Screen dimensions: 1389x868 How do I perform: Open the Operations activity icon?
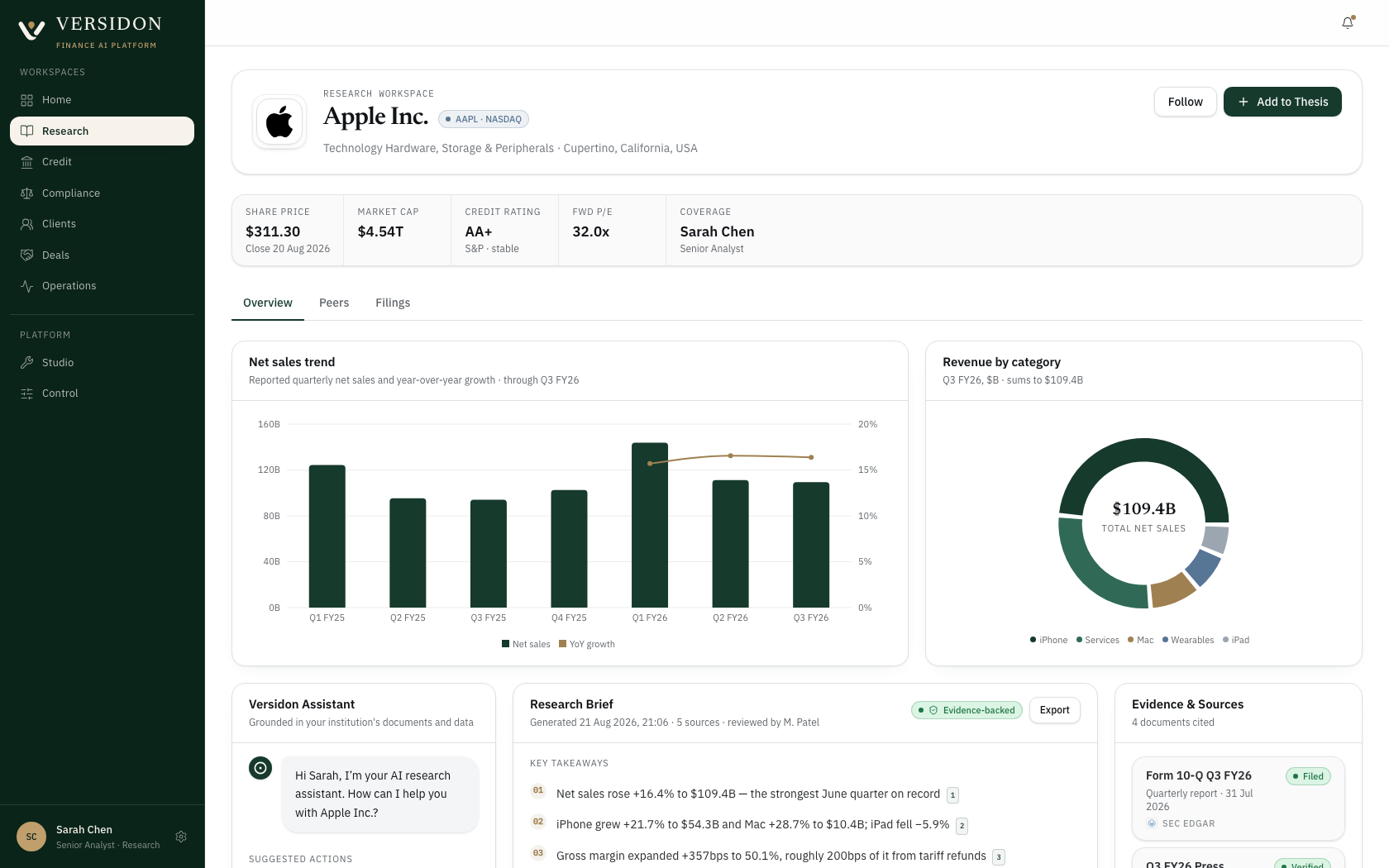(x=26, y=286)
